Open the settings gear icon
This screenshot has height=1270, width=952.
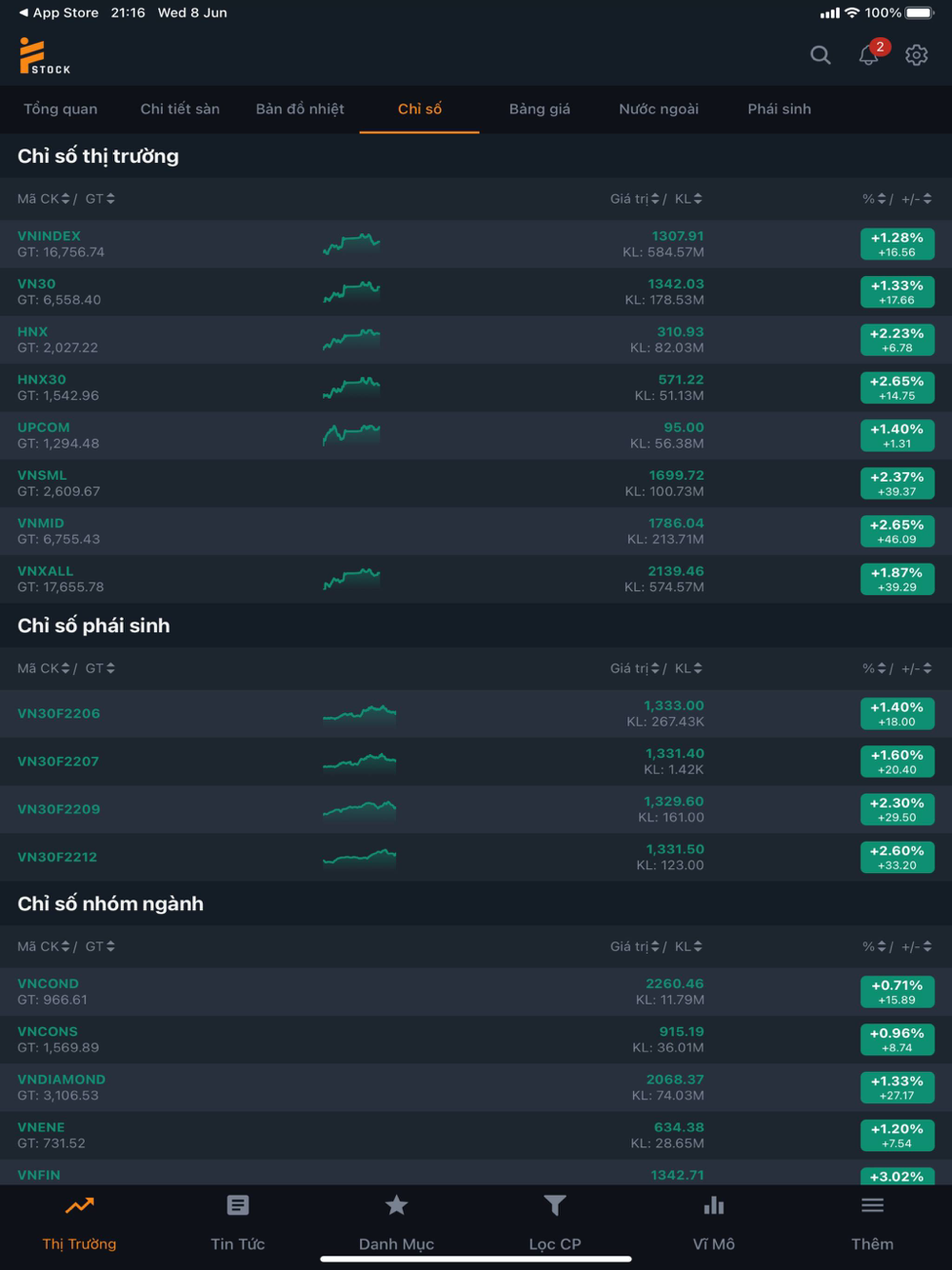[917, 55]
